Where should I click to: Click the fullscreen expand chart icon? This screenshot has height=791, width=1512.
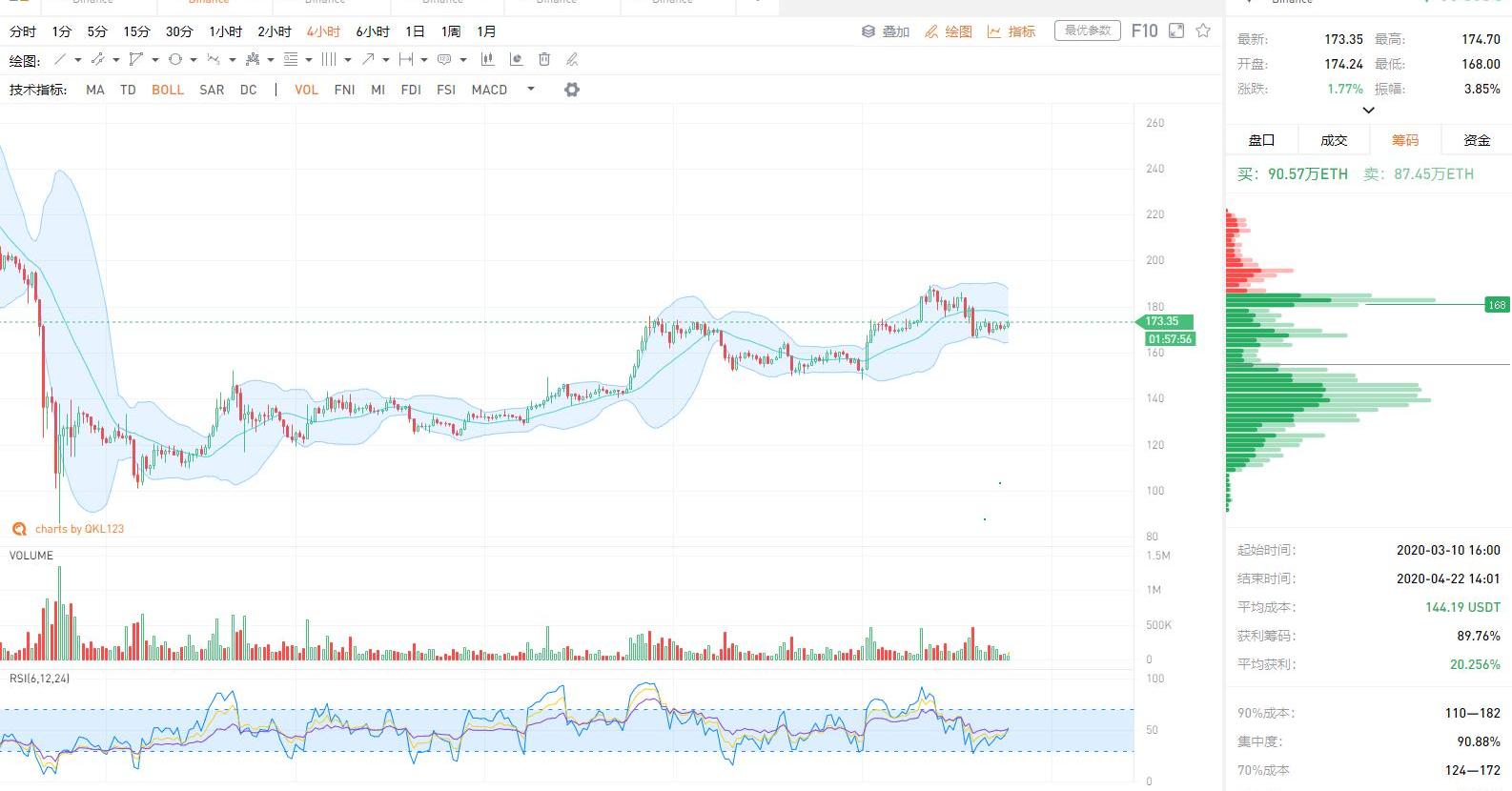pyautogui.click(x=1176, y=31)
